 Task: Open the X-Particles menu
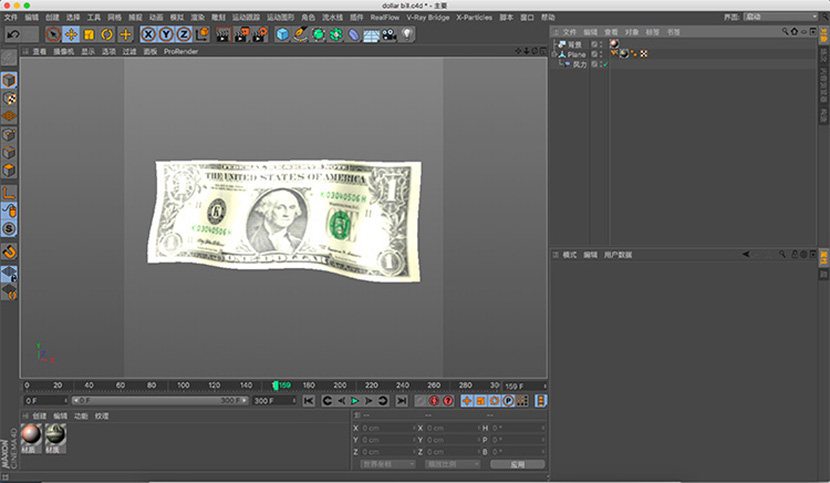pyautogui.click(x=474, y=17)
